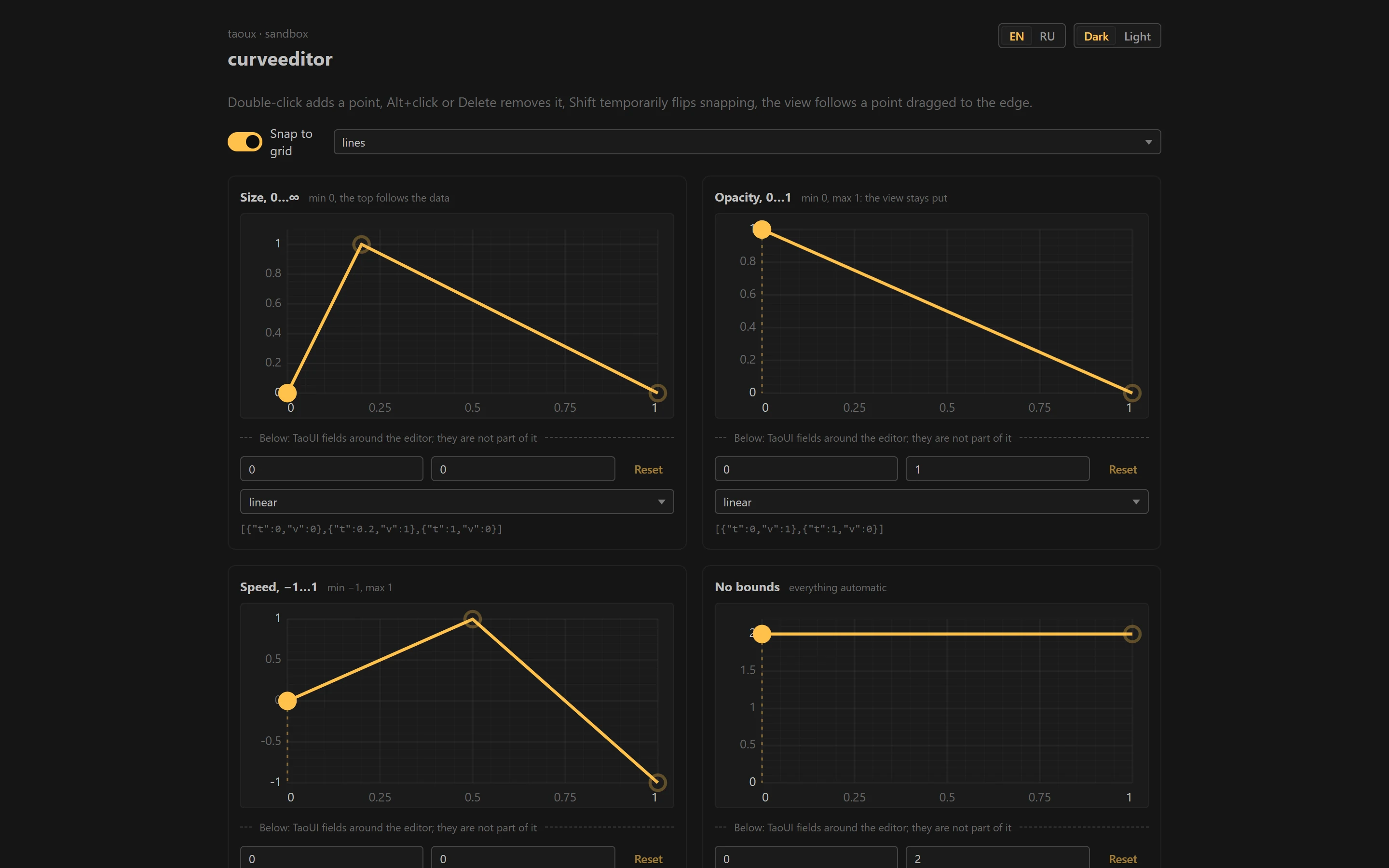Click the No bounds panel title
1389x868 pixels.
(x=747, y=587)
